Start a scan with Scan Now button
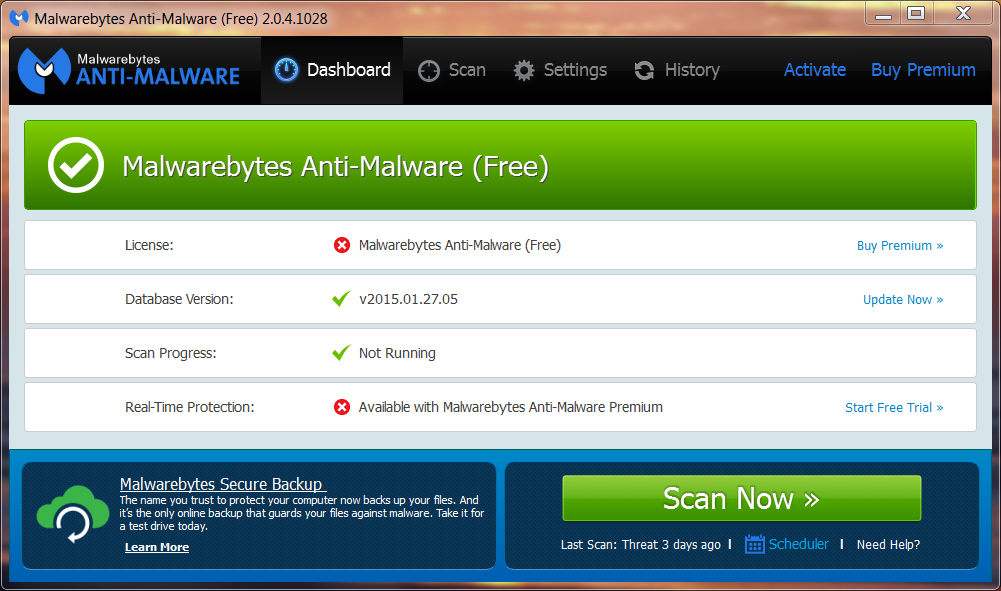1001x591 pixels. tap(742, 498)
